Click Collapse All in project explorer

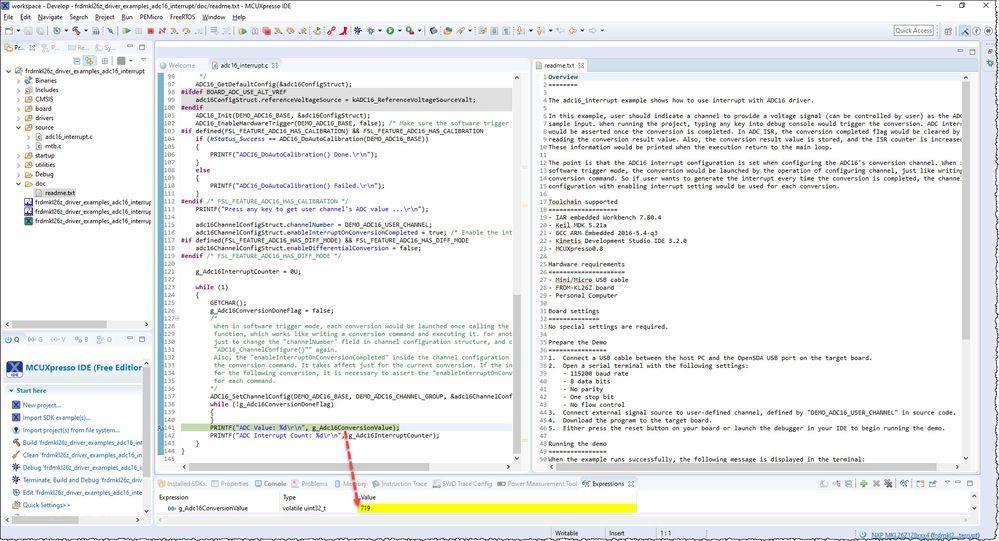tap(77, 61)
